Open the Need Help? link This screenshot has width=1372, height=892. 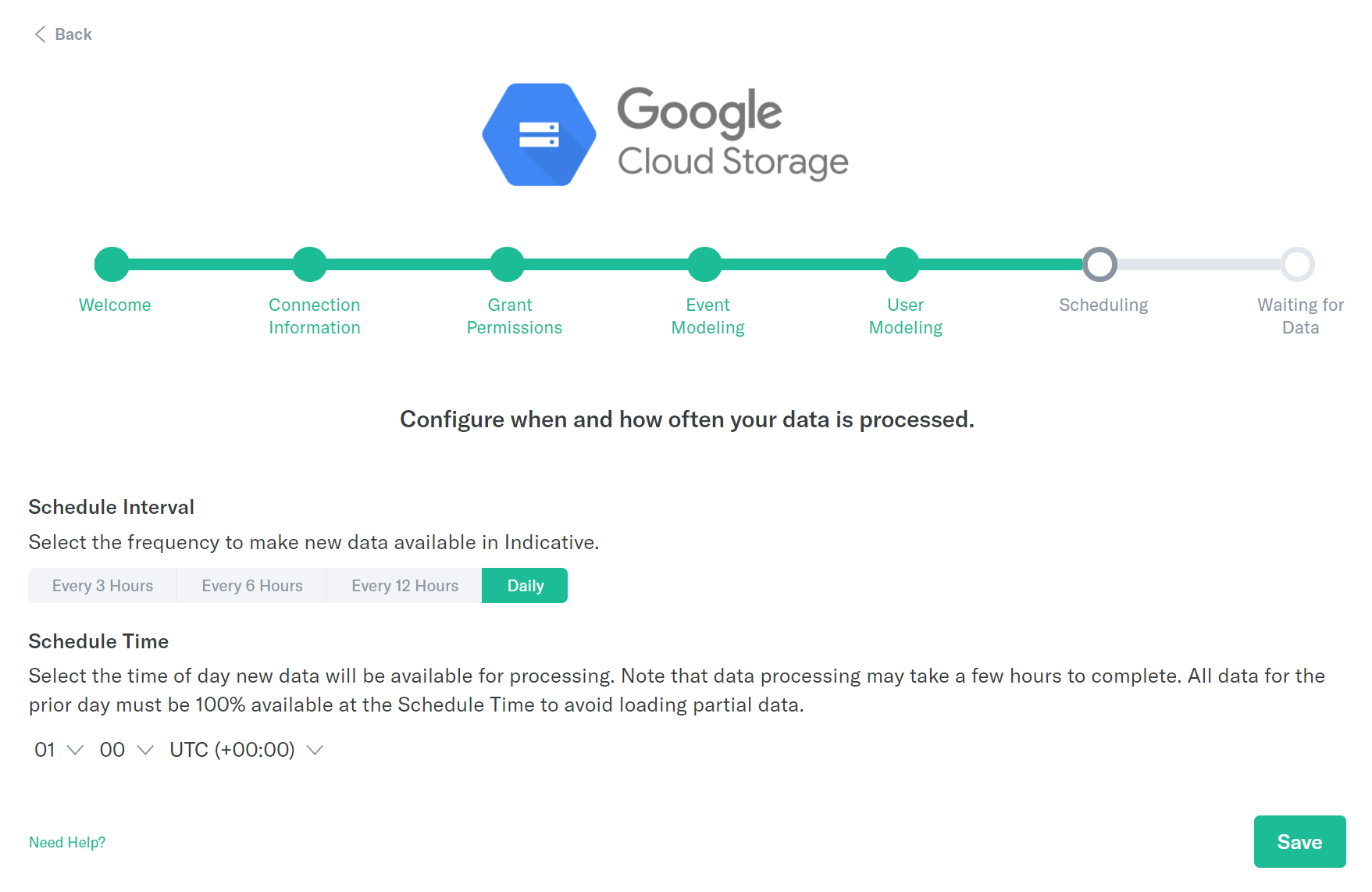[x=67, y=843]
